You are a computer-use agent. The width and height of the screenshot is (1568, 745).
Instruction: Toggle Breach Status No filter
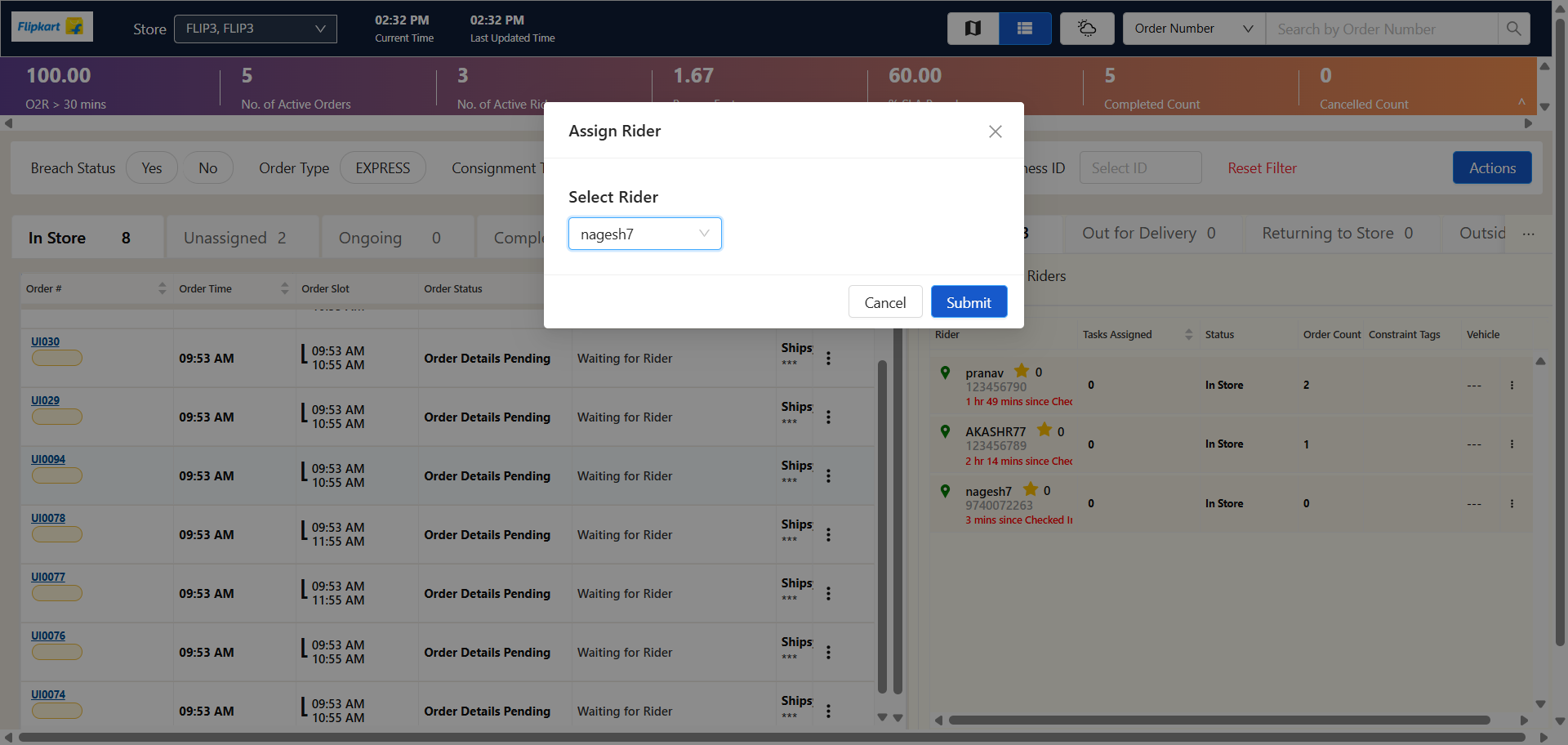coord(208,167)
